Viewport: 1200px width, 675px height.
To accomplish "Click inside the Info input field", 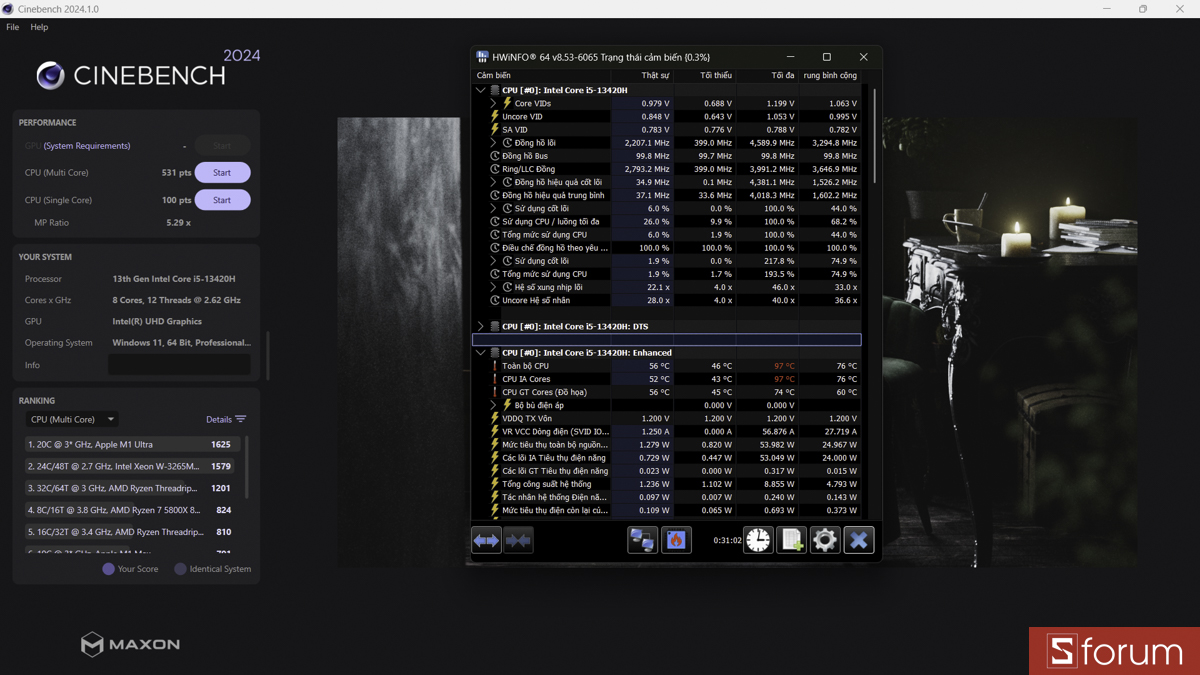I will (179, 365).
